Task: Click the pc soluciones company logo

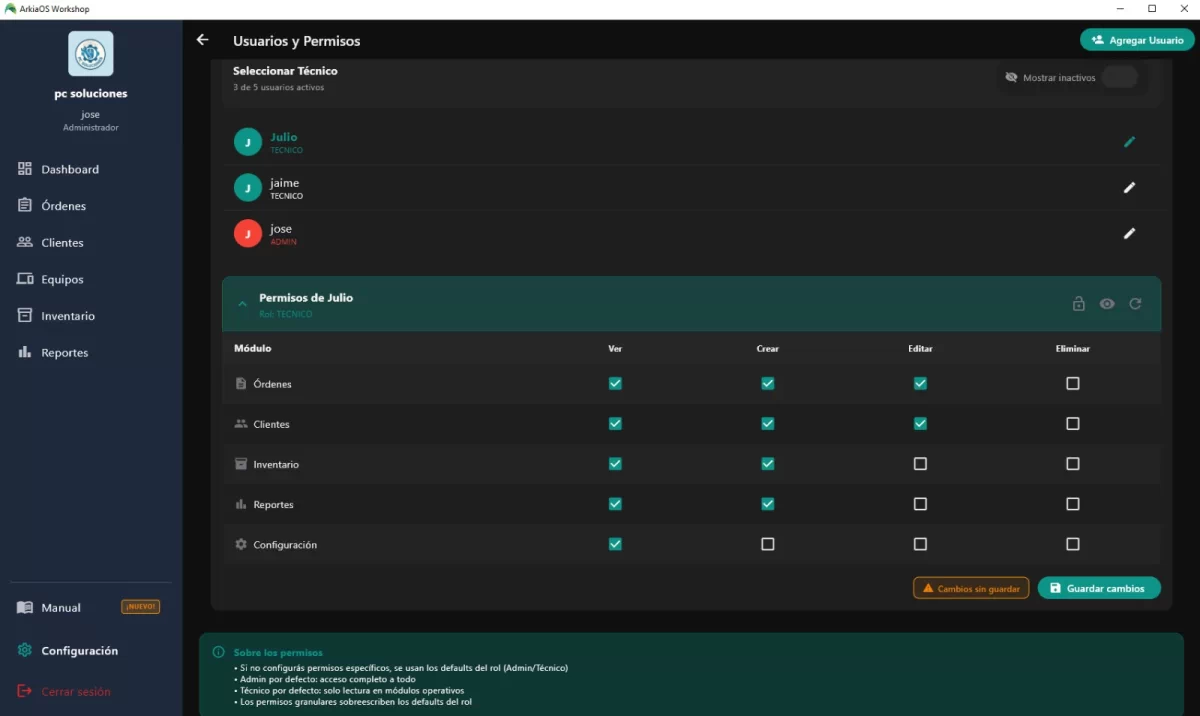Action: [x=90, y=53]
